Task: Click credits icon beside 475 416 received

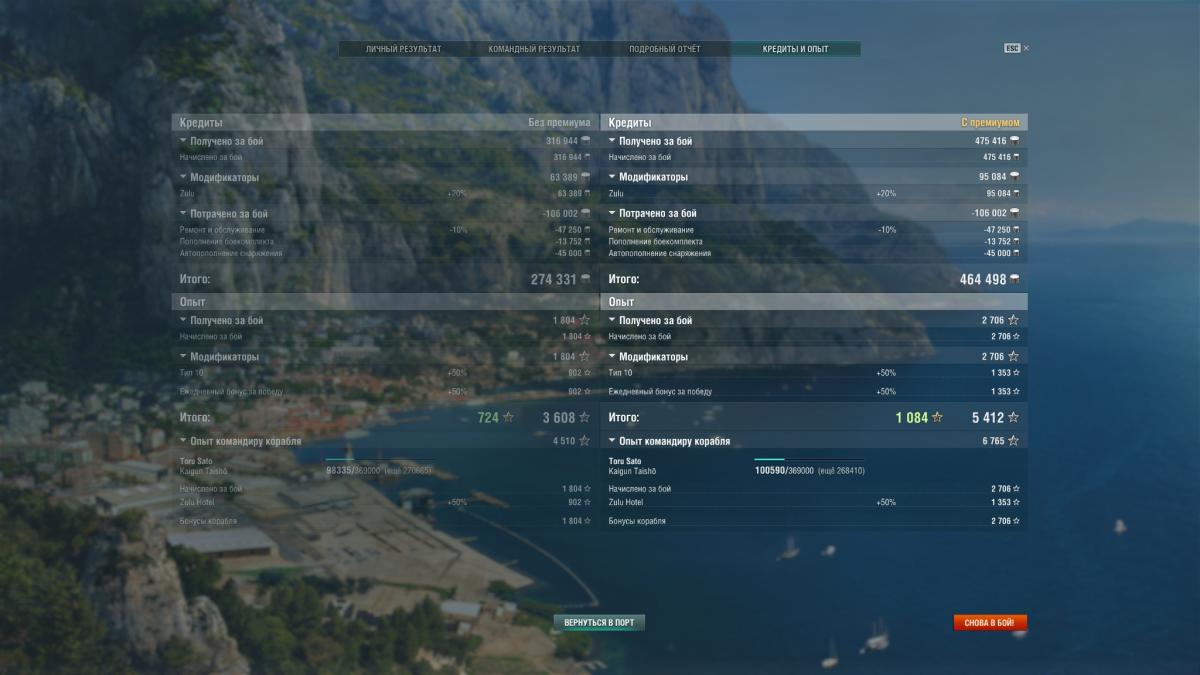Action: coord(1015,142)
